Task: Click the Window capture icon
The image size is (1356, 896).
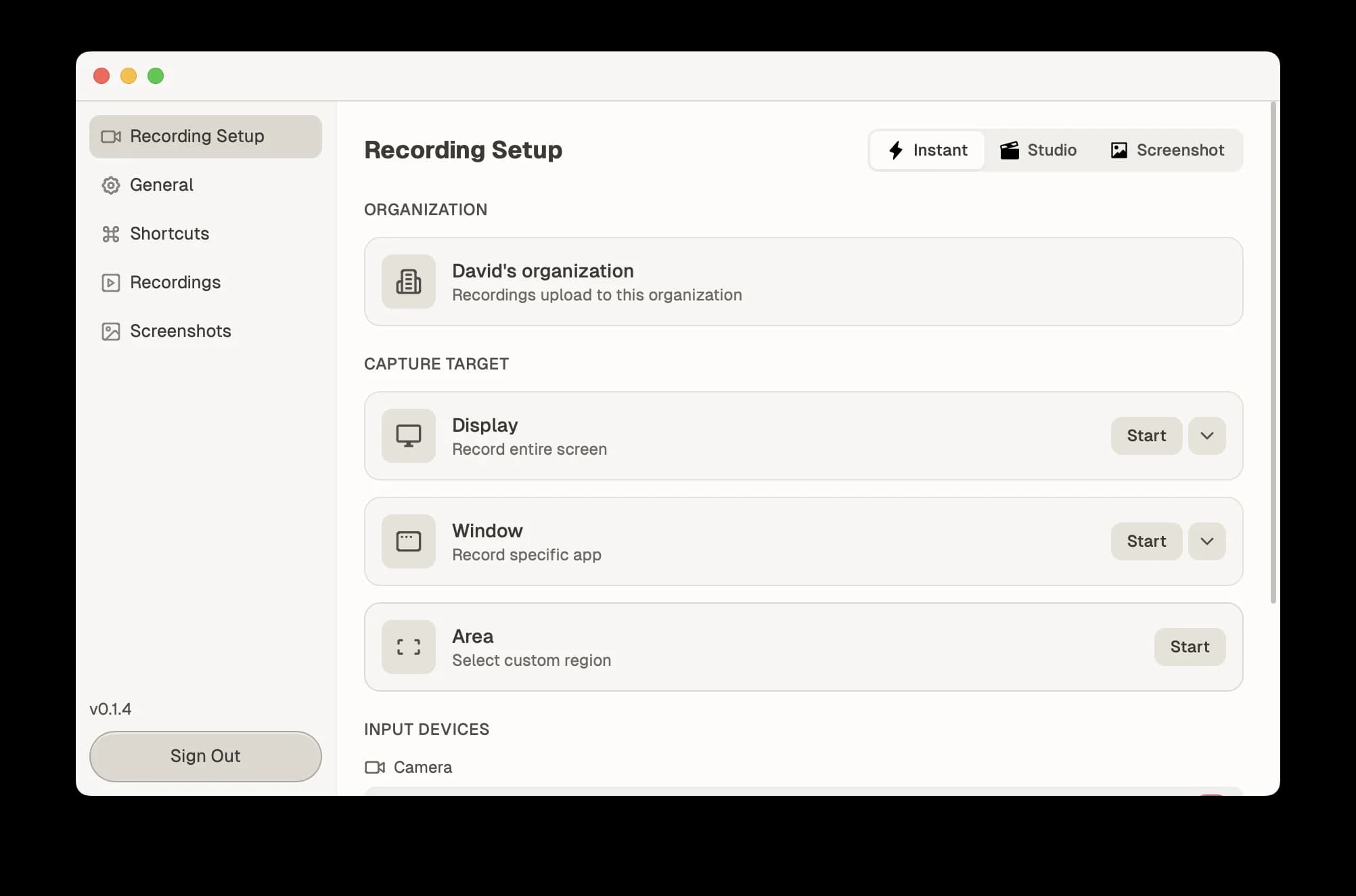Action: [408, 541]
